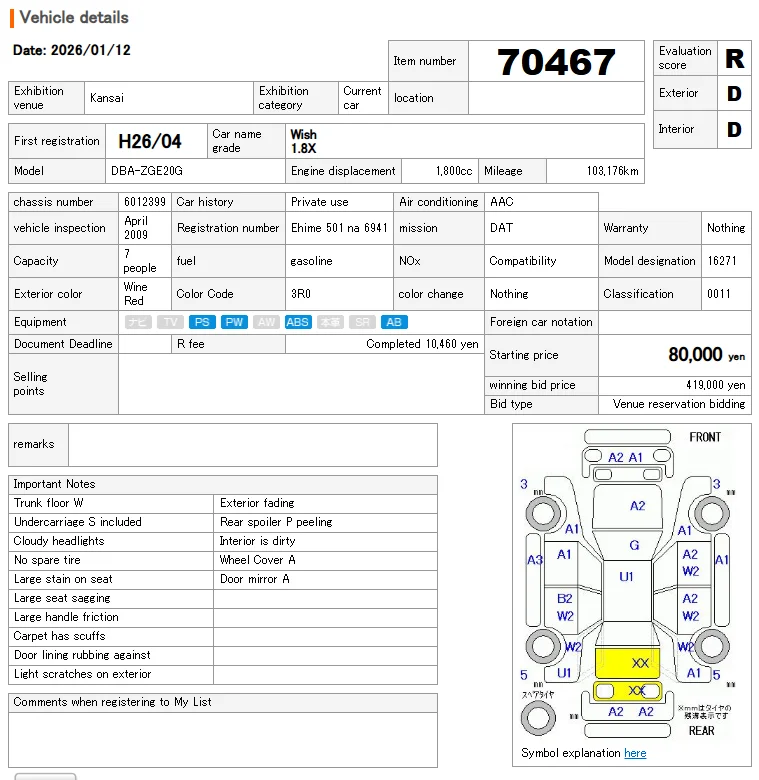The image size is (759, 780).
Task: Click the Interior grade D
Action: [734, 129]
